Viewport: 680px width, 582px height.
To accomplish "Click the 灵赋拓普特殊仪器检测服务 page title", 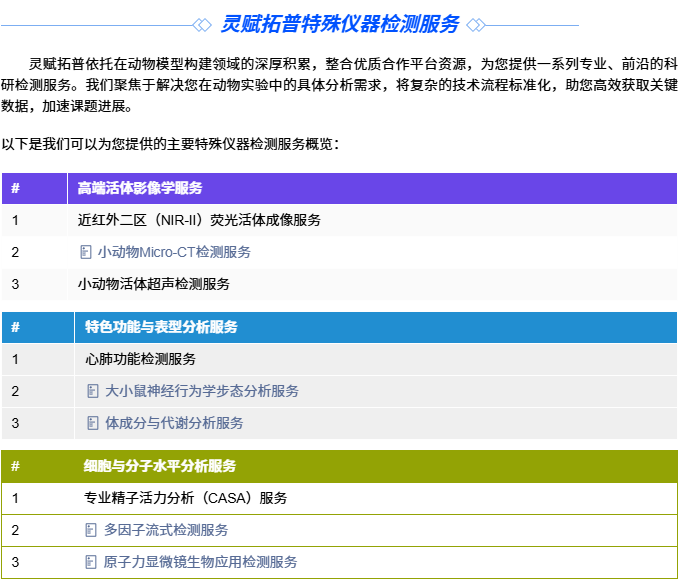I will tap(339, 25).
